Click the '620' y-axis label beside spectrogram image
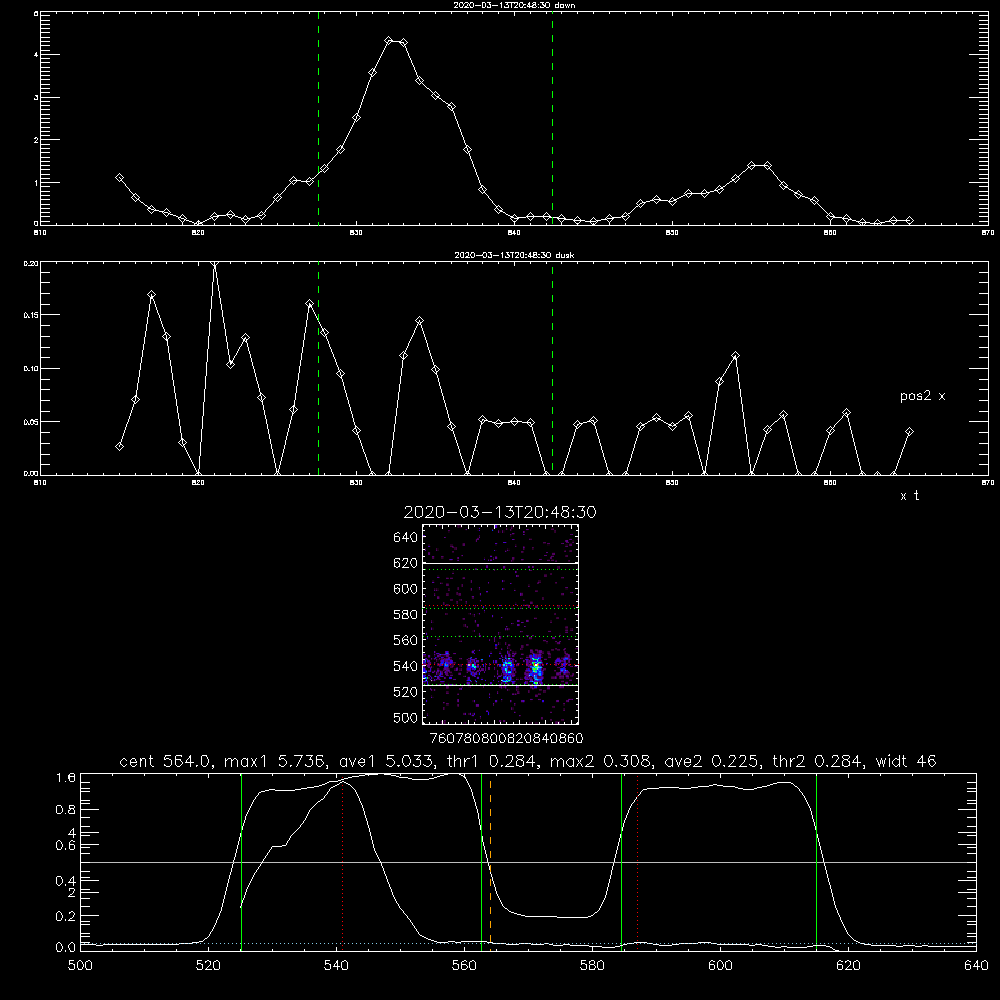1000x1000 pixels. click(405, 563)
